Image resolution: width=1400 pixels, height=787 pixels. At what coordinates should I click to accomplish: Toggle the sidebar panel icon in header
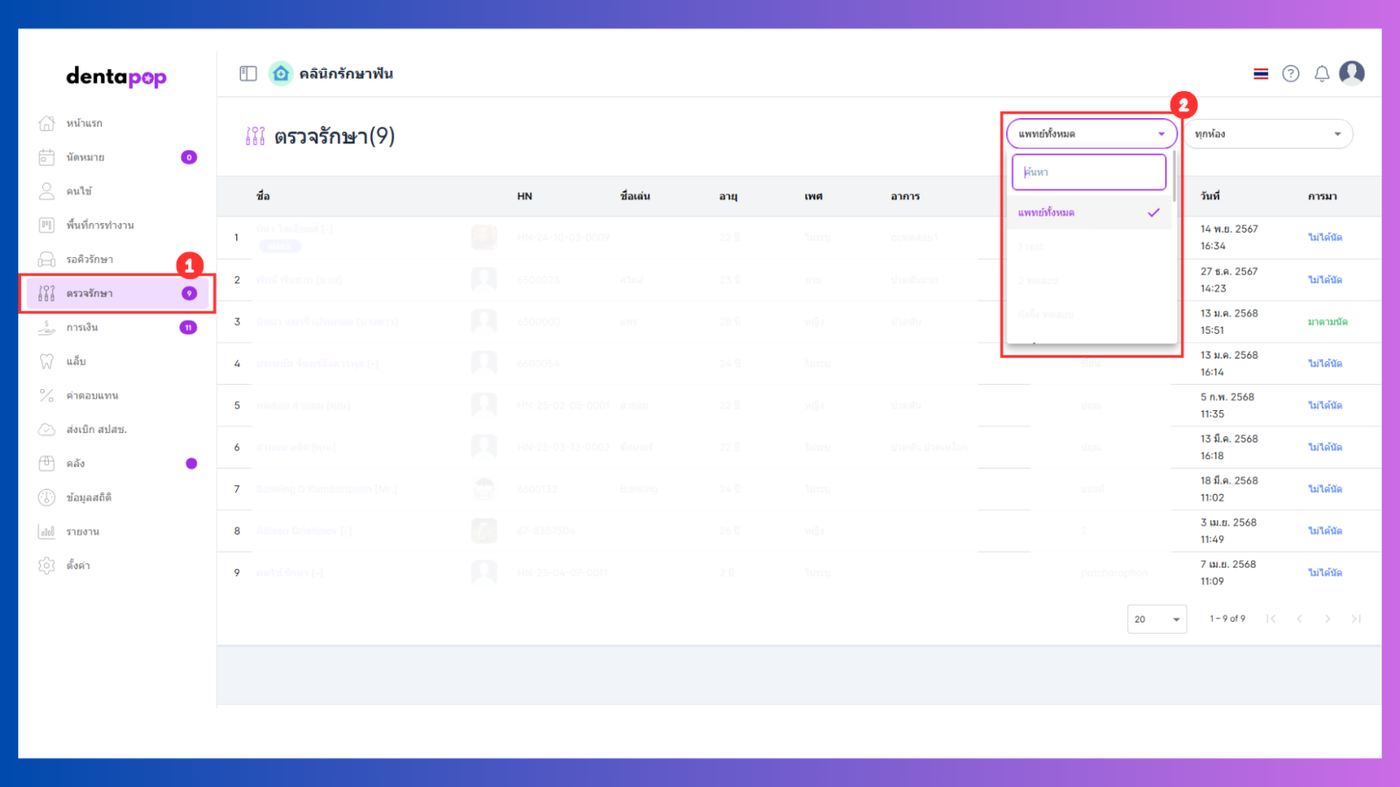(248, 74)
